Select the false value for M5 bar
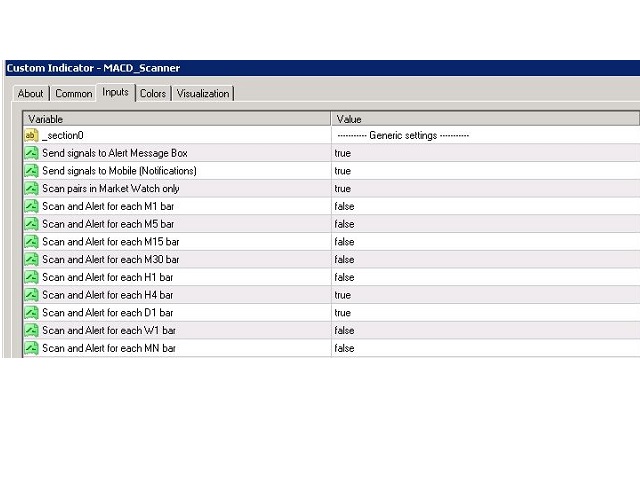The image size is (640, 480). (x=486, y=224)
